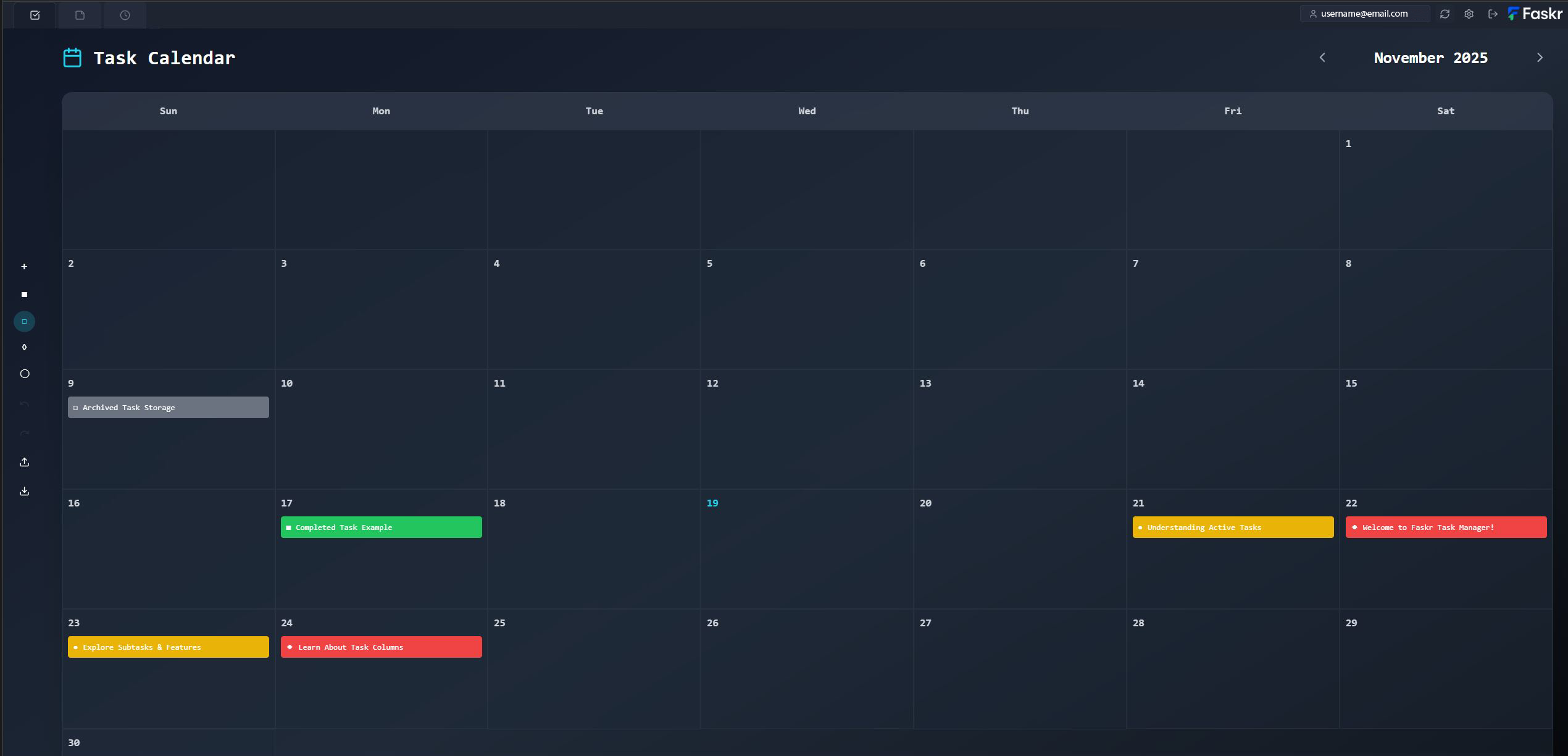Click the import download icon in sidebar

coord(24,490)
